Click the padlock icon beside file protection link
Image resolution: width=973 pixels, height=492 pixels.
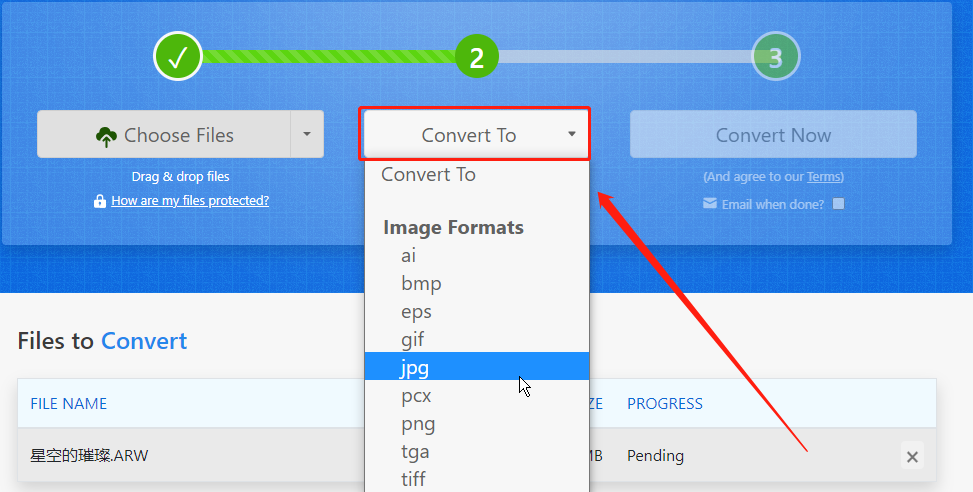click(x=100, y=201)
